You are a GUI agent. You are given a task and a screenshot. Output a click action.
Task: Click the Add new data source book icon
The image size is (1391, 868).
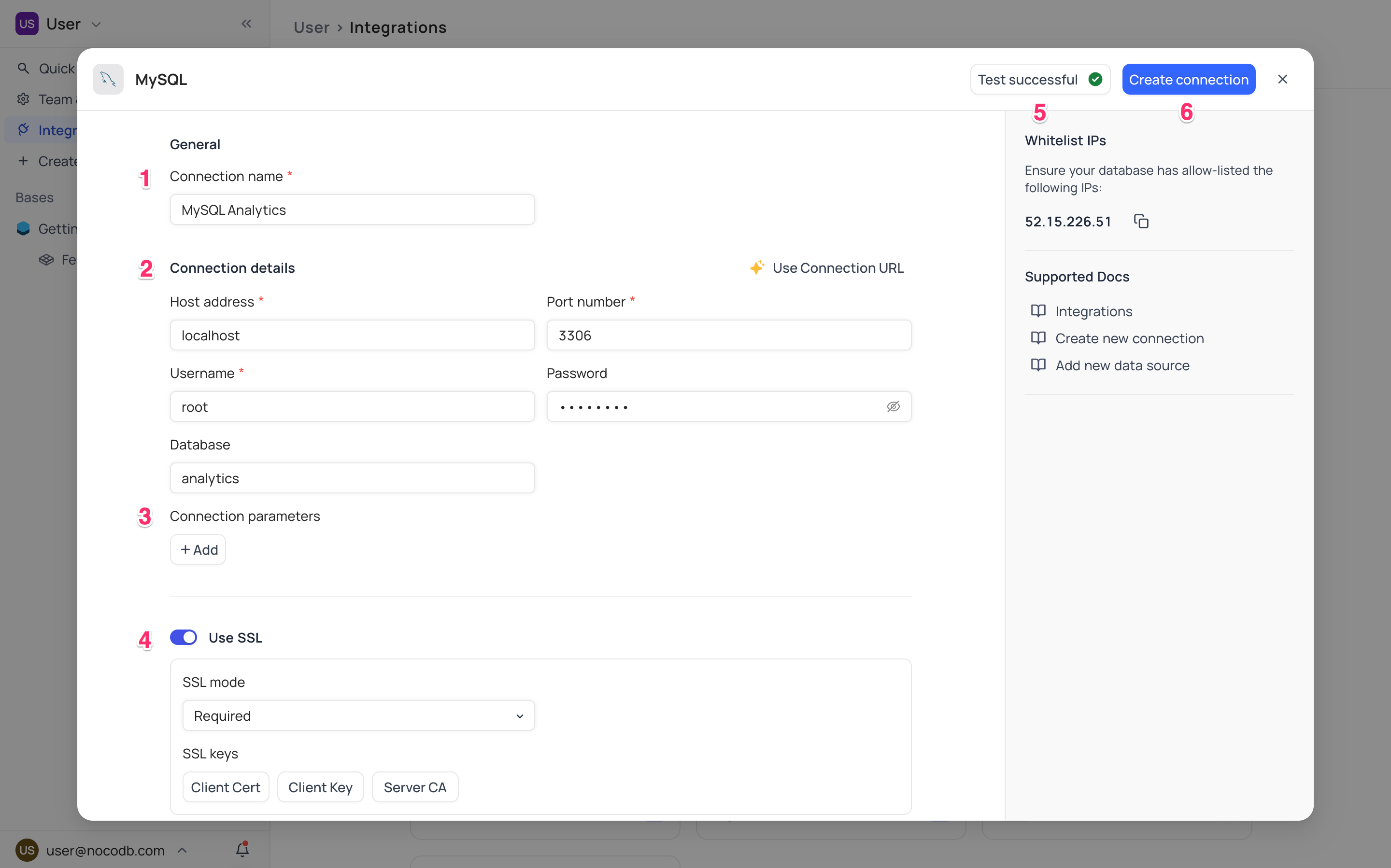(1039, 365)
